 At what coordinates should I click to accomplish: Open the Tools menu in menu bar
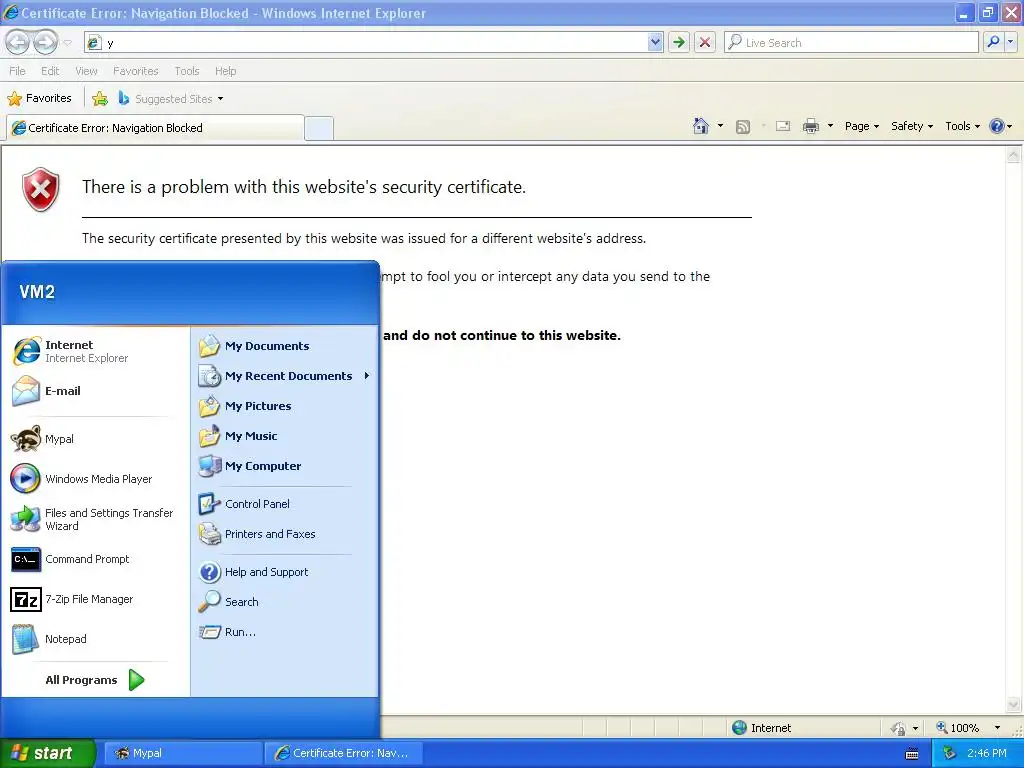(x=187, y=71)
